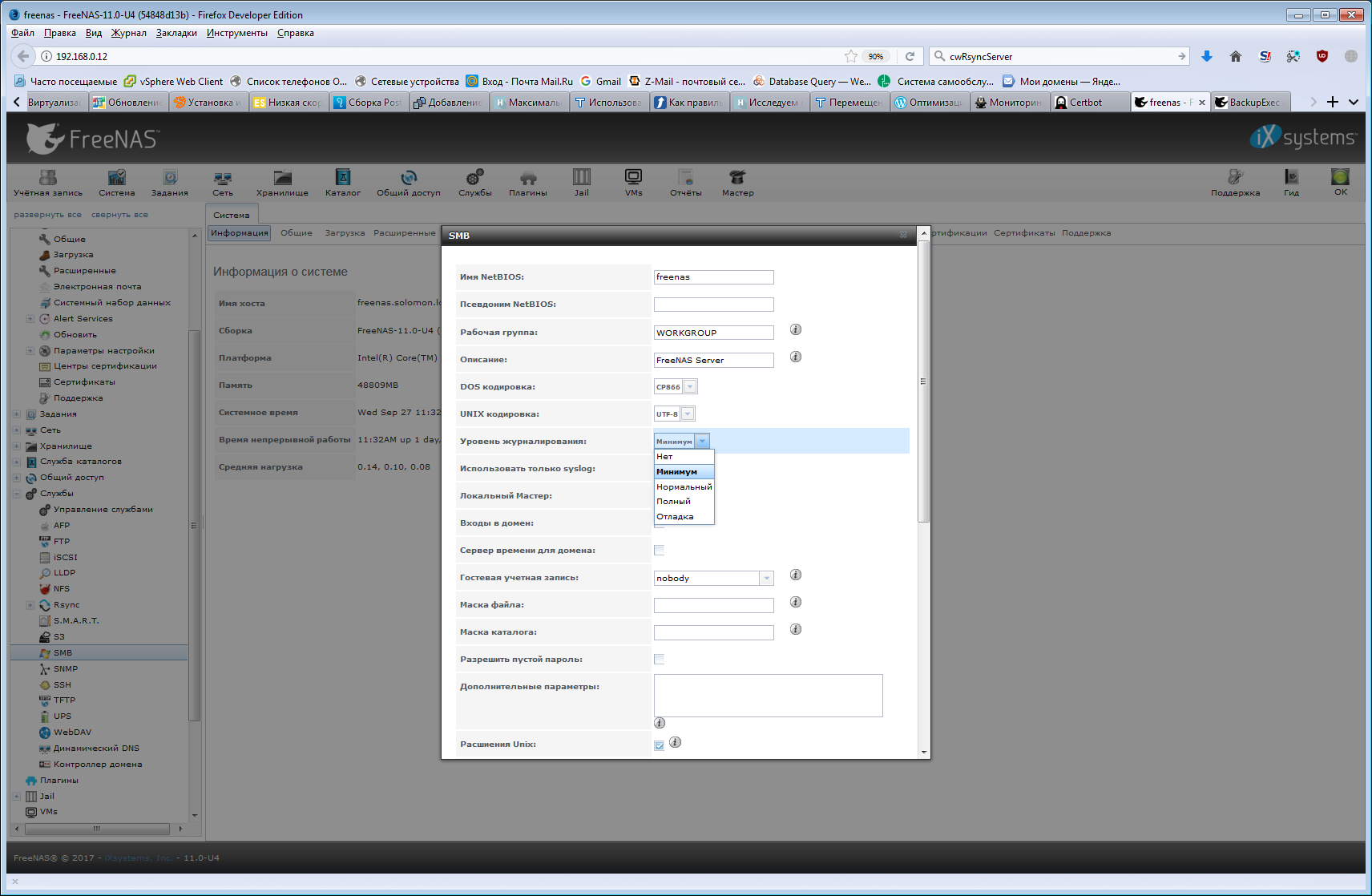Expand Задания tree node

[x=16, y=414]
